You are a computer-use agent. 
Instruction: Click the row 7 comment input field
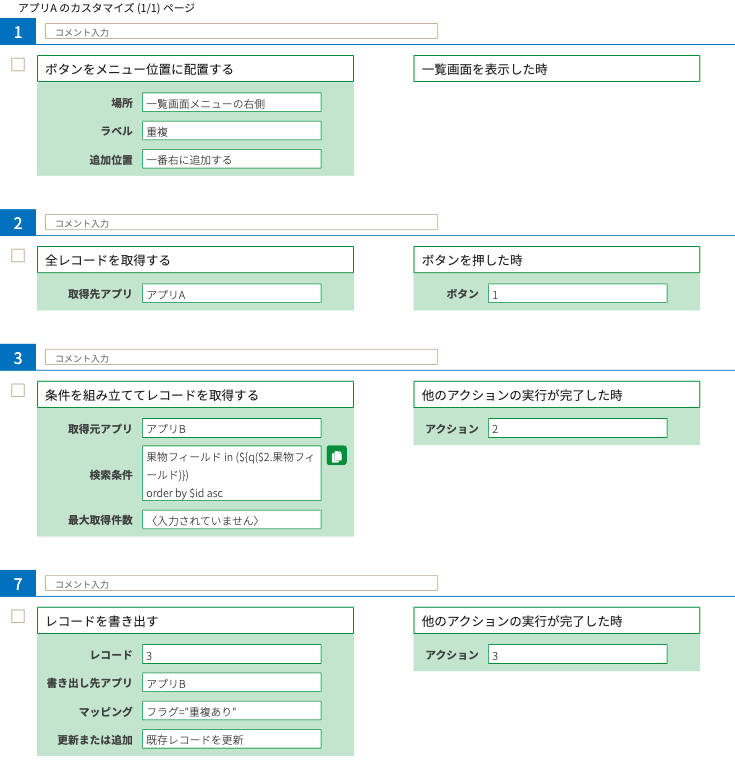(x=241, y=583)
